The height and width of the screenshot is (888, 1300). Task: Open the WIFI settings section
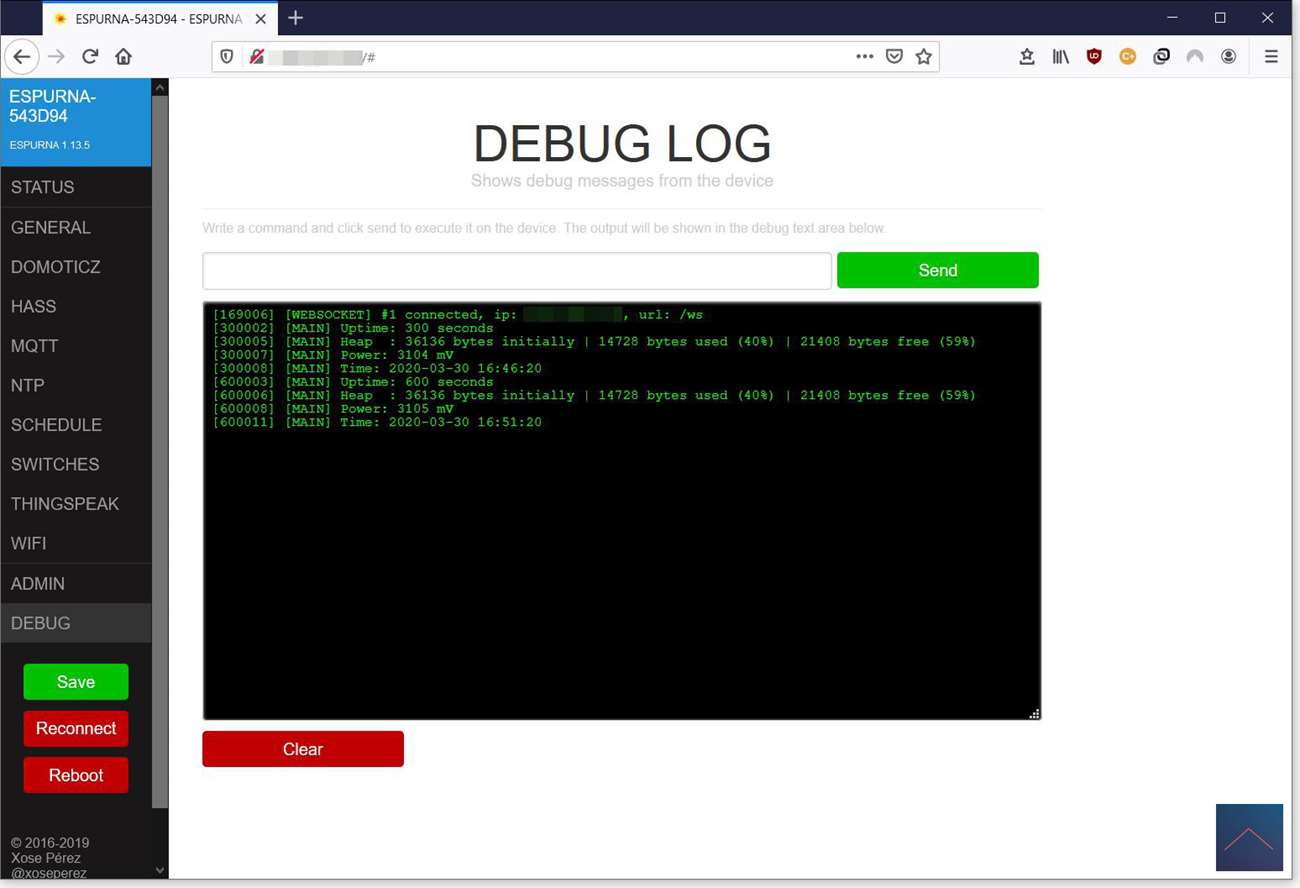[29, 543]
